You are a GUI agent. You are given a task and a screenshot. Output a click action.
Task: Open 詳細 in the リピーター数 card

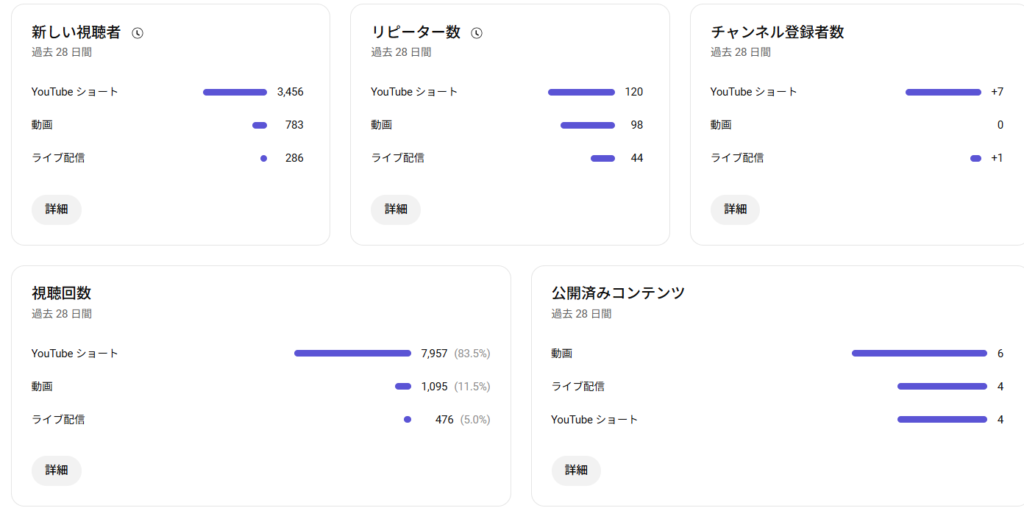[x=396, y=209]
